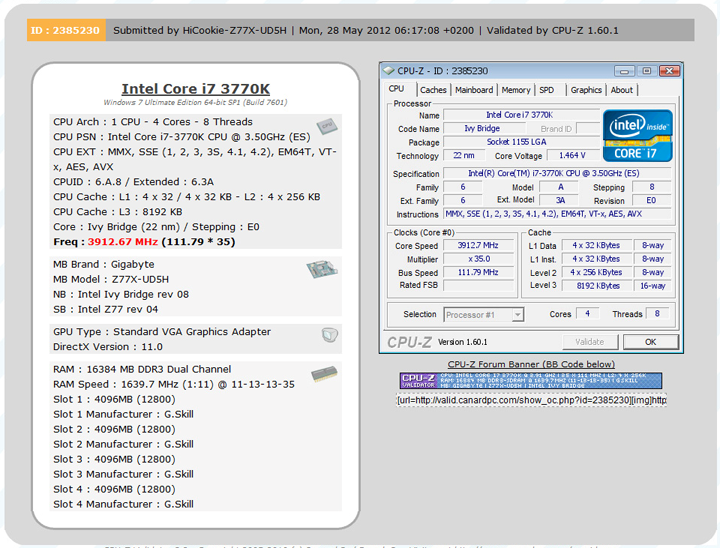Click the OK button in CPU-Z

[x=650, y=342]
